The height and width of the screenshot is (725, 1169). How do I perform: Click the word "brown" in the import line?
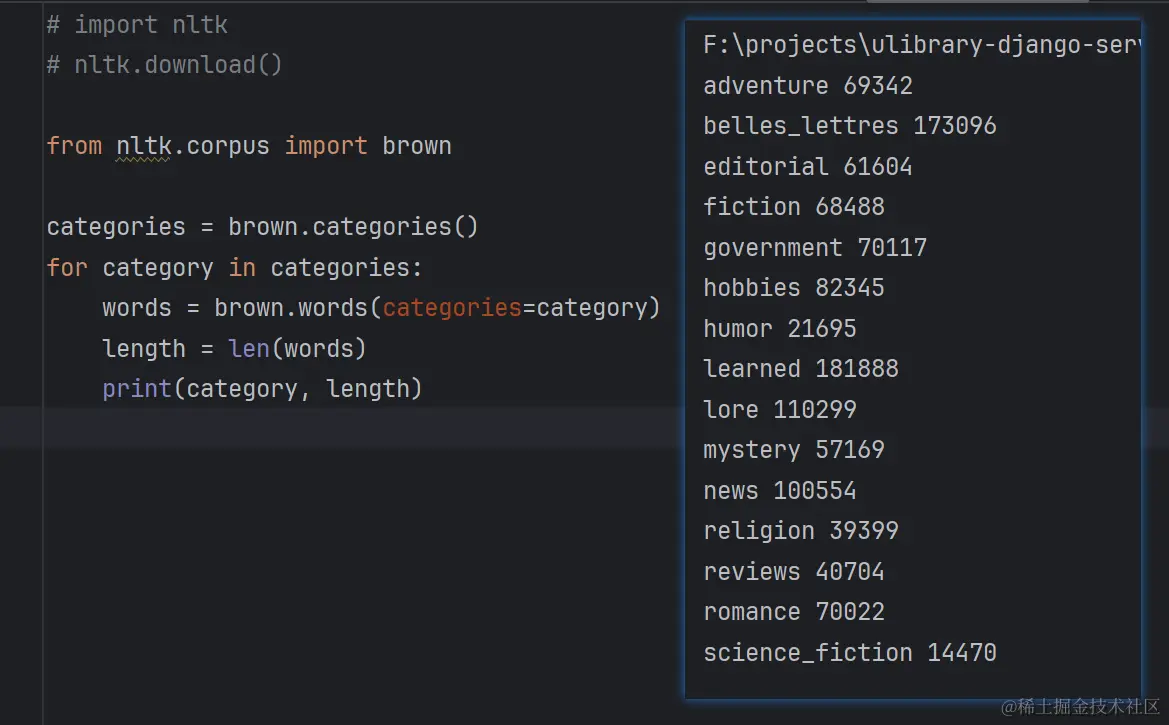[x=416, y=146]
